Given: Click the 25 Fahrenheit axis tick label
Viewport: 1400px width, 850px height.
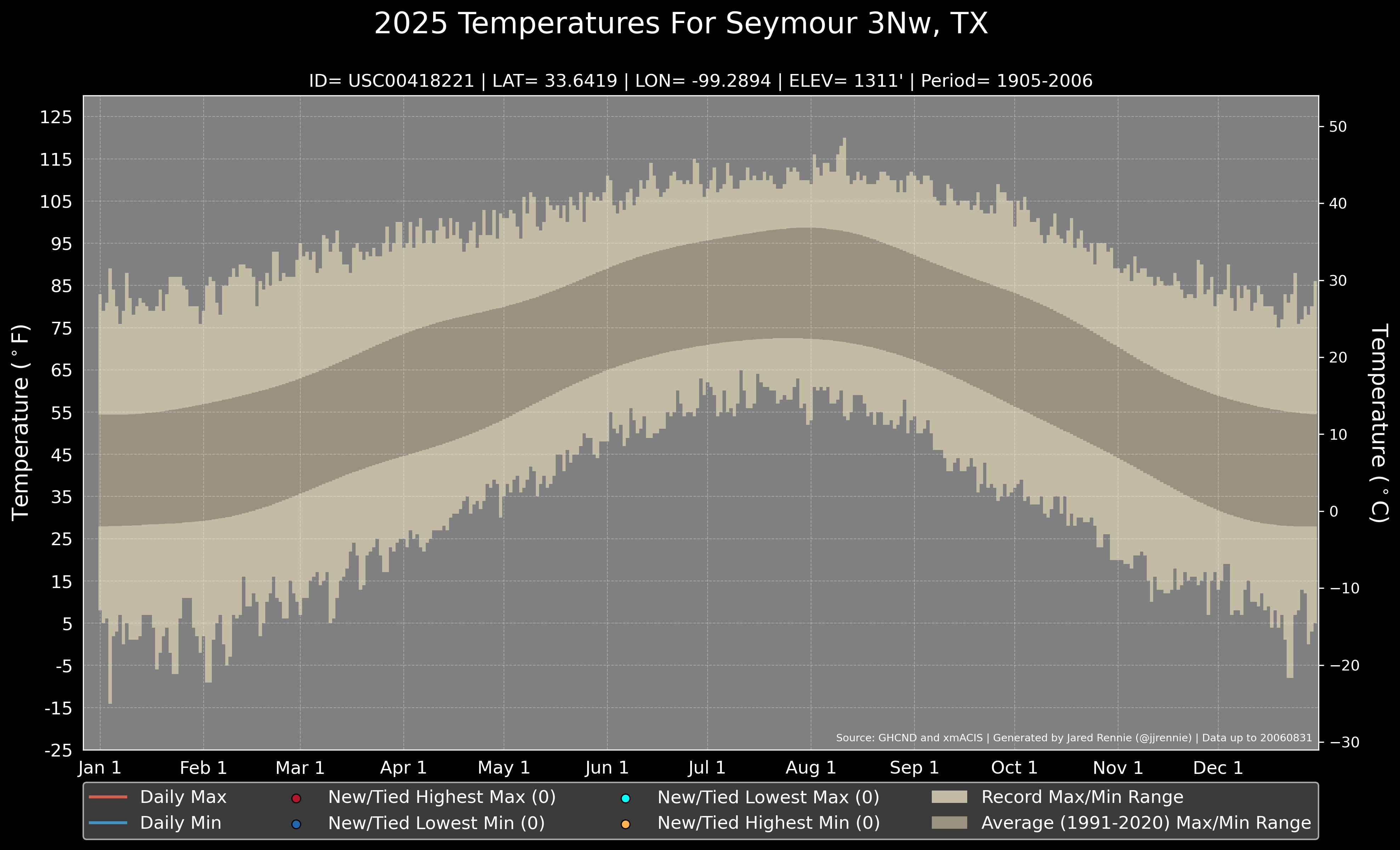Looking at the screenshot, I should pyautogui.click(x=62, y=540).
